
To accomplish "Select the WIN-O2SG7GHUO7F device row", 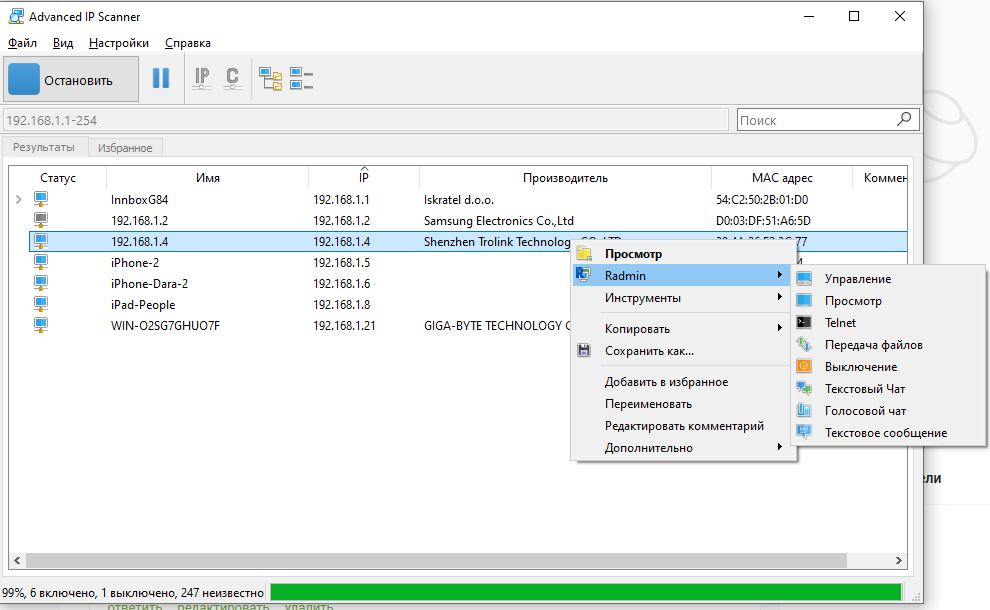I will click(165, 325).
